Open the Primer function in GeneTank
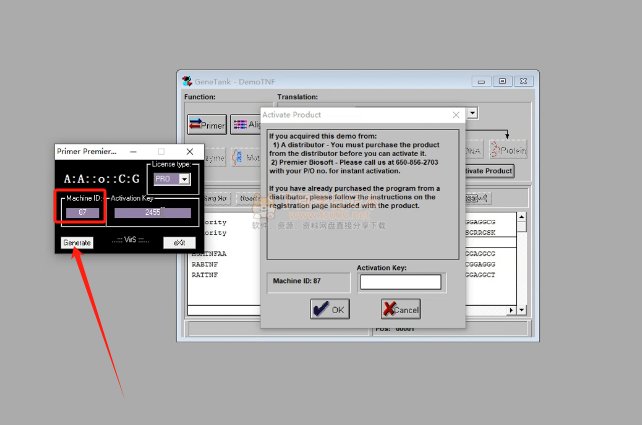 [x=207, y=124]
